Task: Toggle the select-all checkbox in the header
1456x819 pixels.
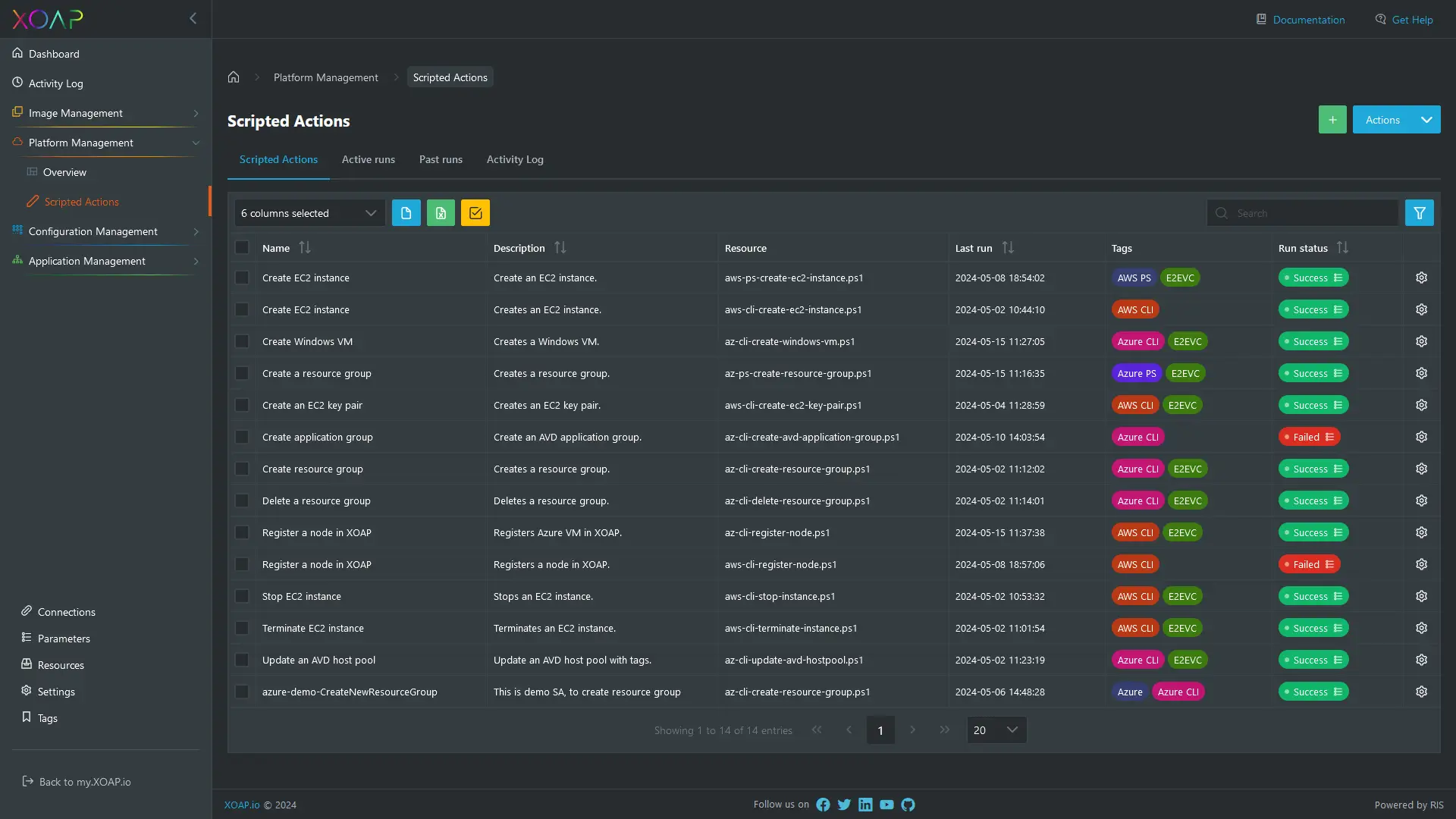Action: (x=241, y=247)
